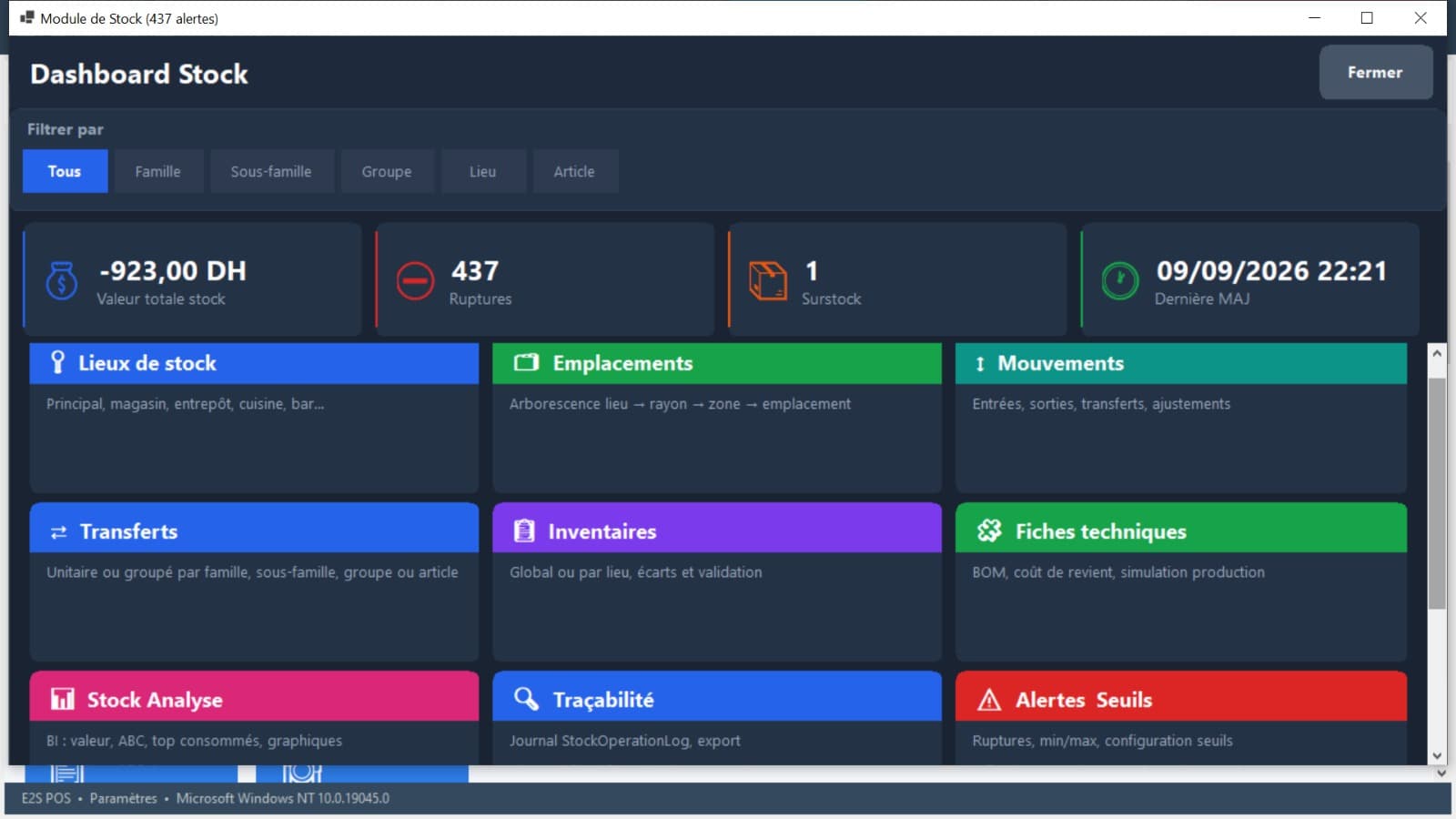Click the scrollbar down arrow

[x=1437, y=755]
